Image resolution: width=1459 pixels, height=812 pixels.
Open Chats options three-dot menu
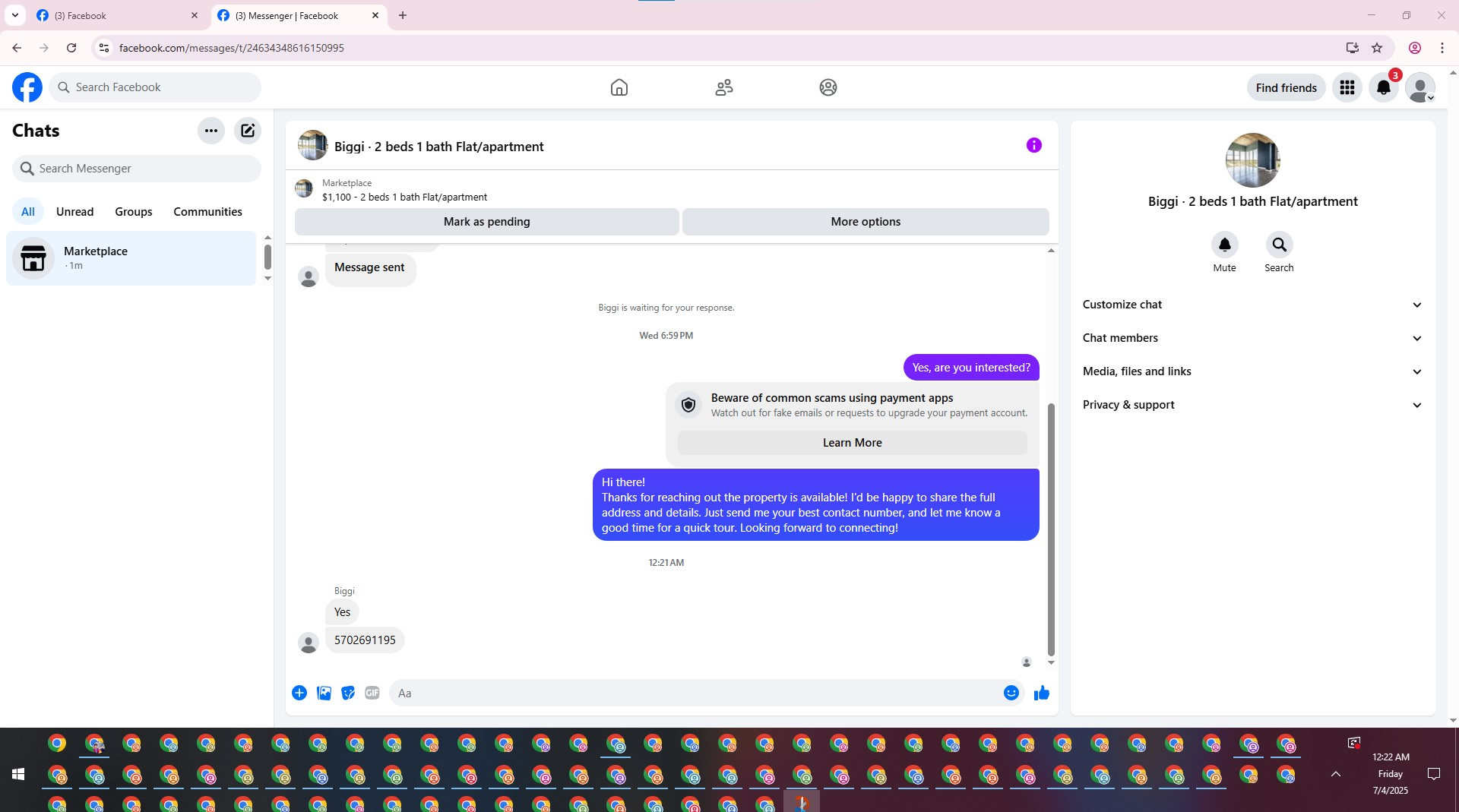[x=211, y=131]
